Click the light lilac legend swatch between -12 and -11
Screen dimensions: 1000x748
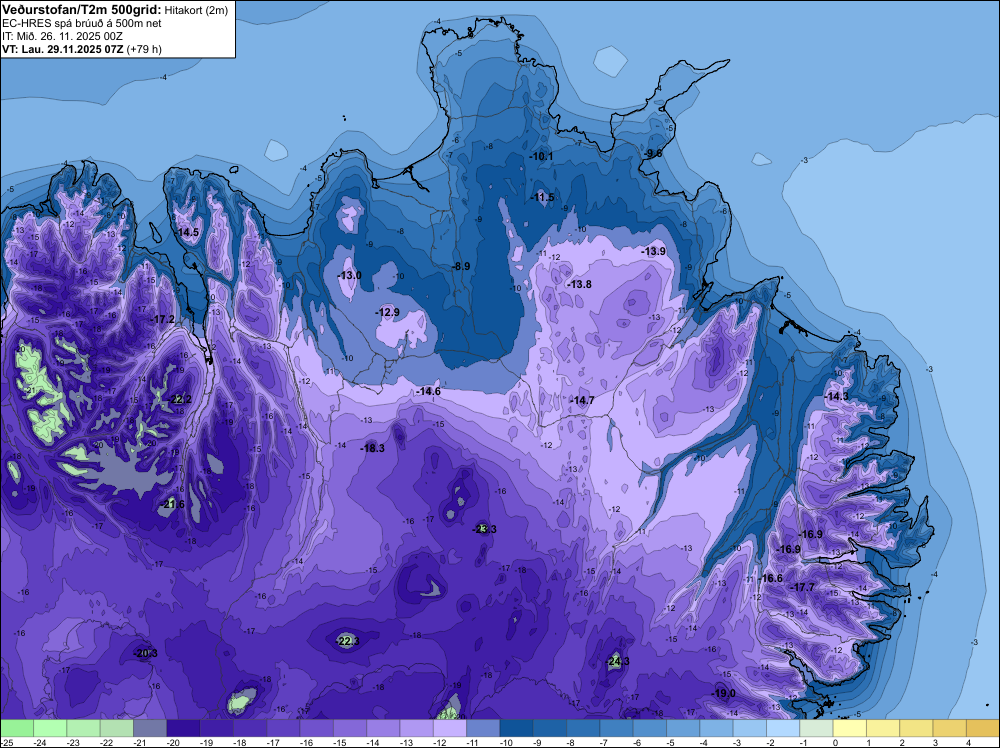click(450, 728)
